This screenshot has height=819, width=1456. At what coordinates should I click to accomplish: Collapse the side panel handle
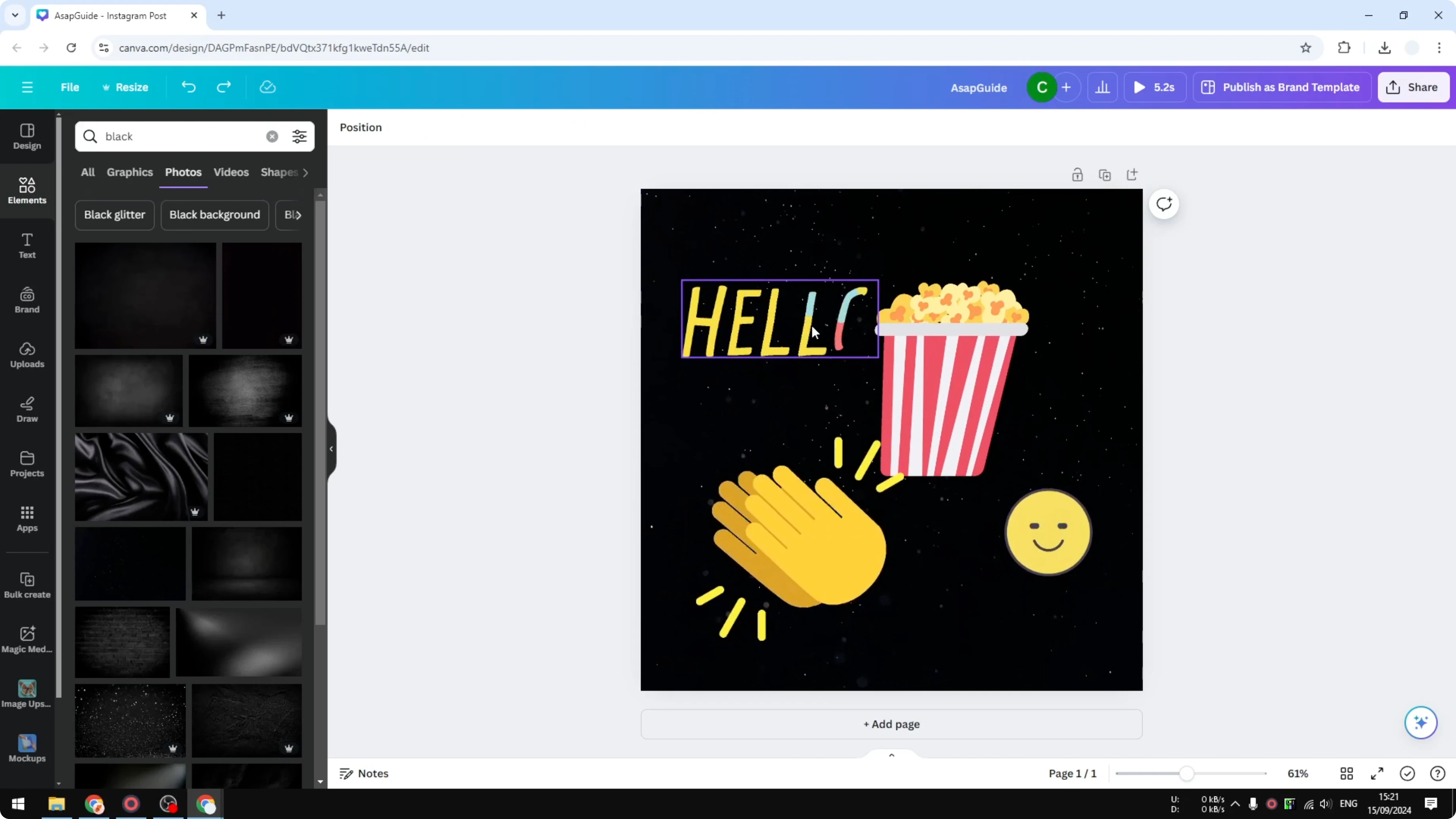coord(331,449)
